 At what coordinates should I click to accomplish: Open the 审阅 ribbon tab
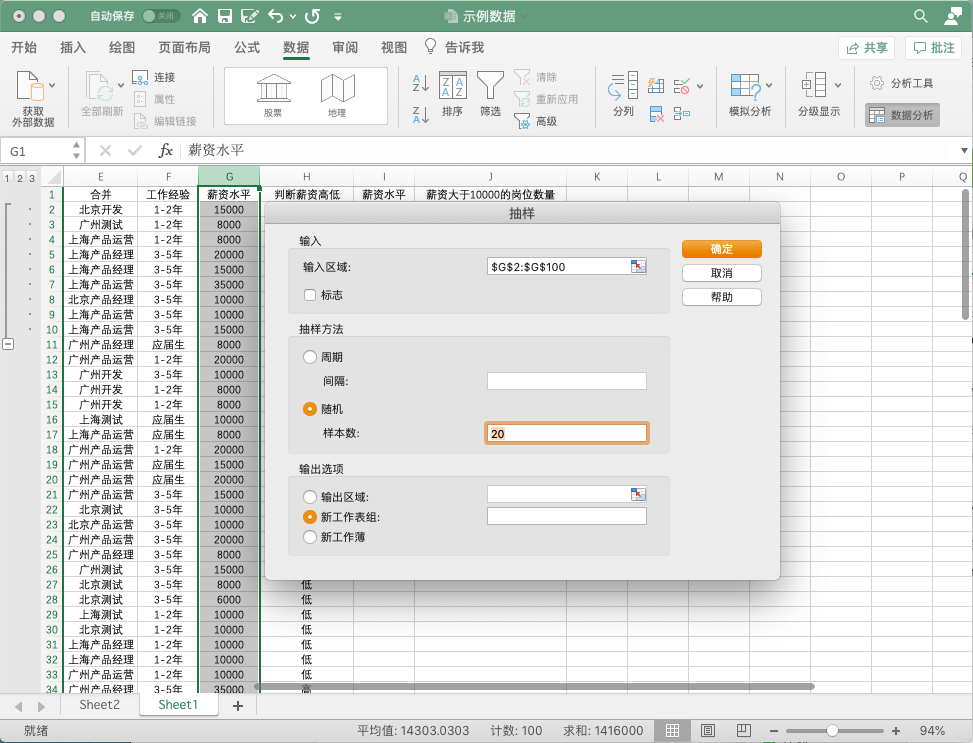[x=345, y=48]
